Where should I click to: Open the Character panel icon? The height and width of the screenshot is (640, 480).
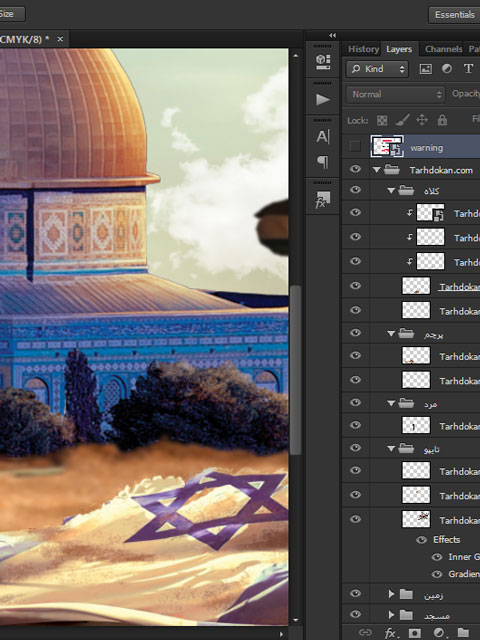323,137
